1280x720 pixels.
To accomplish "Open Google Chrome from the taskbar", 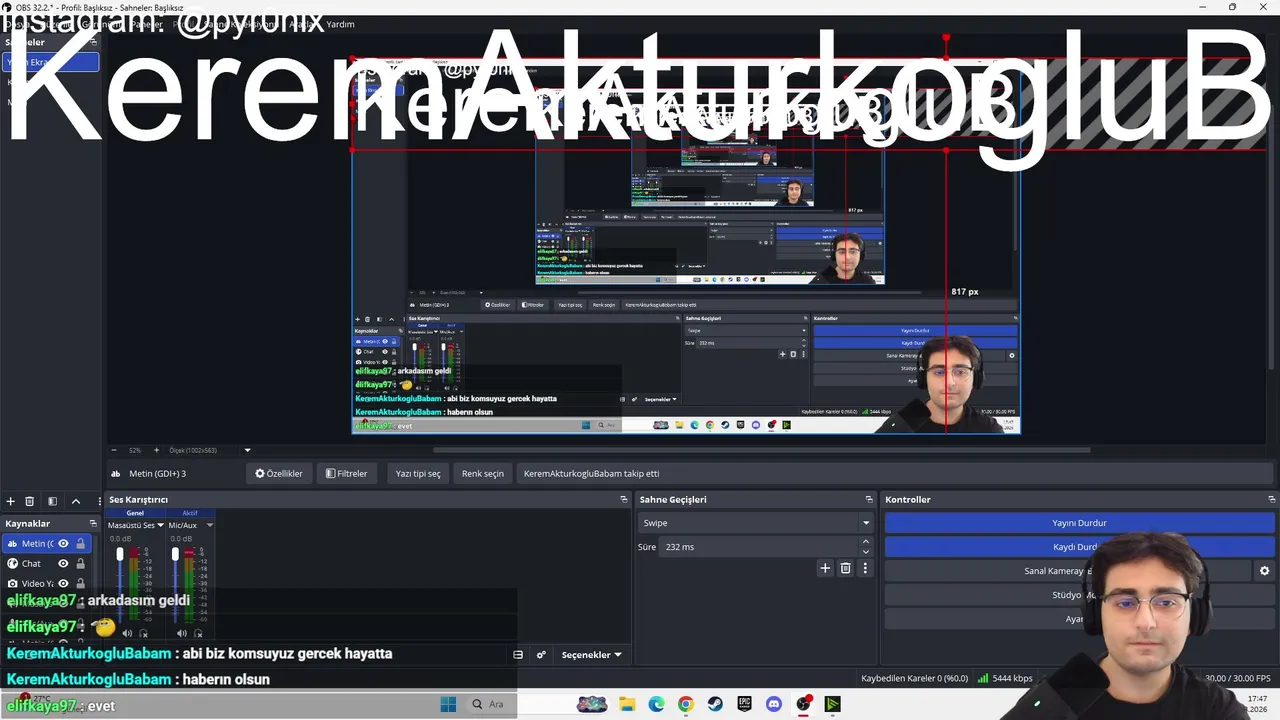I will (x=685, y=704).
